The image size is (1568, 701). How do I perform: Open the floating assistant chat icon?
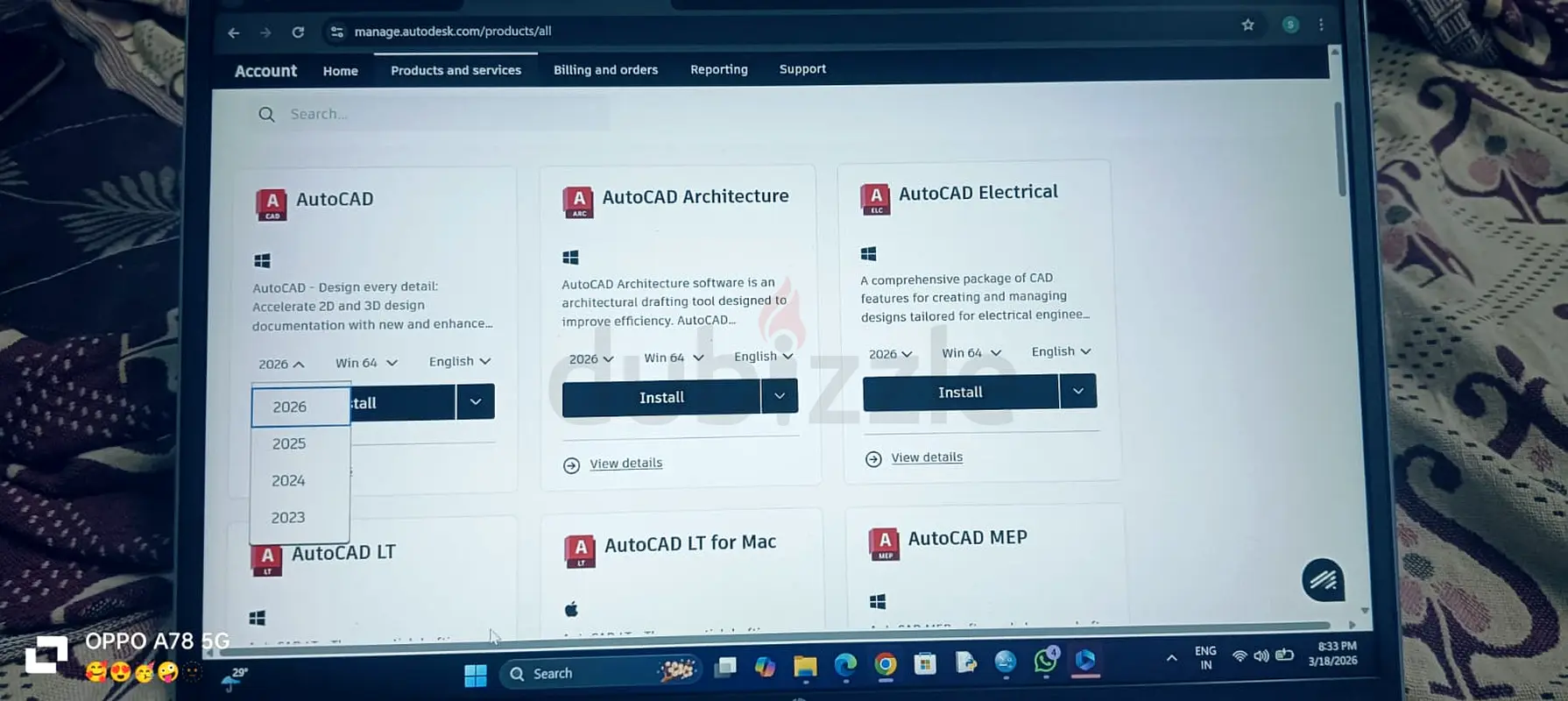coord(1323,579)
